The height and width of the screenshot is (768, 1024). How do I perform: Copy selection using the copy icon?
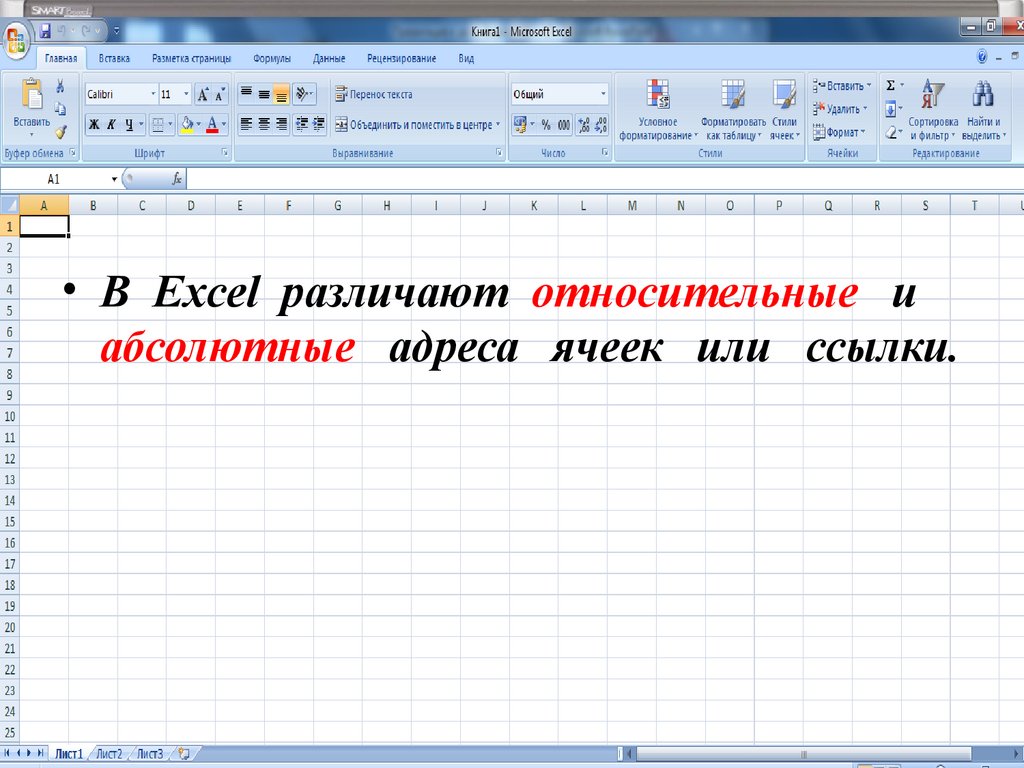[x=60, y=108]
